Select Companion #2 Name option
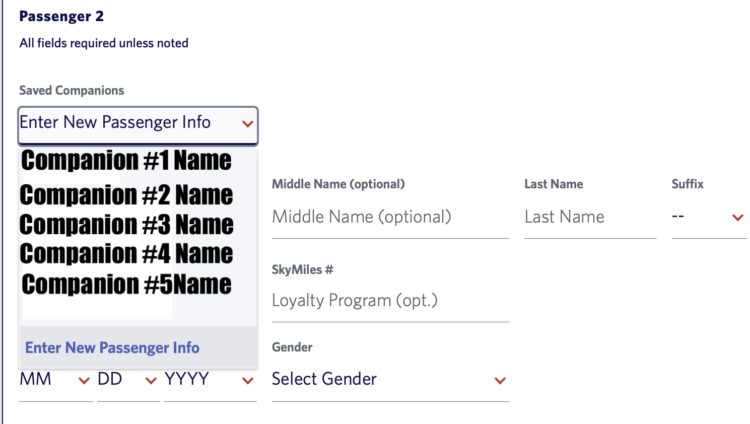The height and width of the screenshot is (424, 750). pos(126,194)
